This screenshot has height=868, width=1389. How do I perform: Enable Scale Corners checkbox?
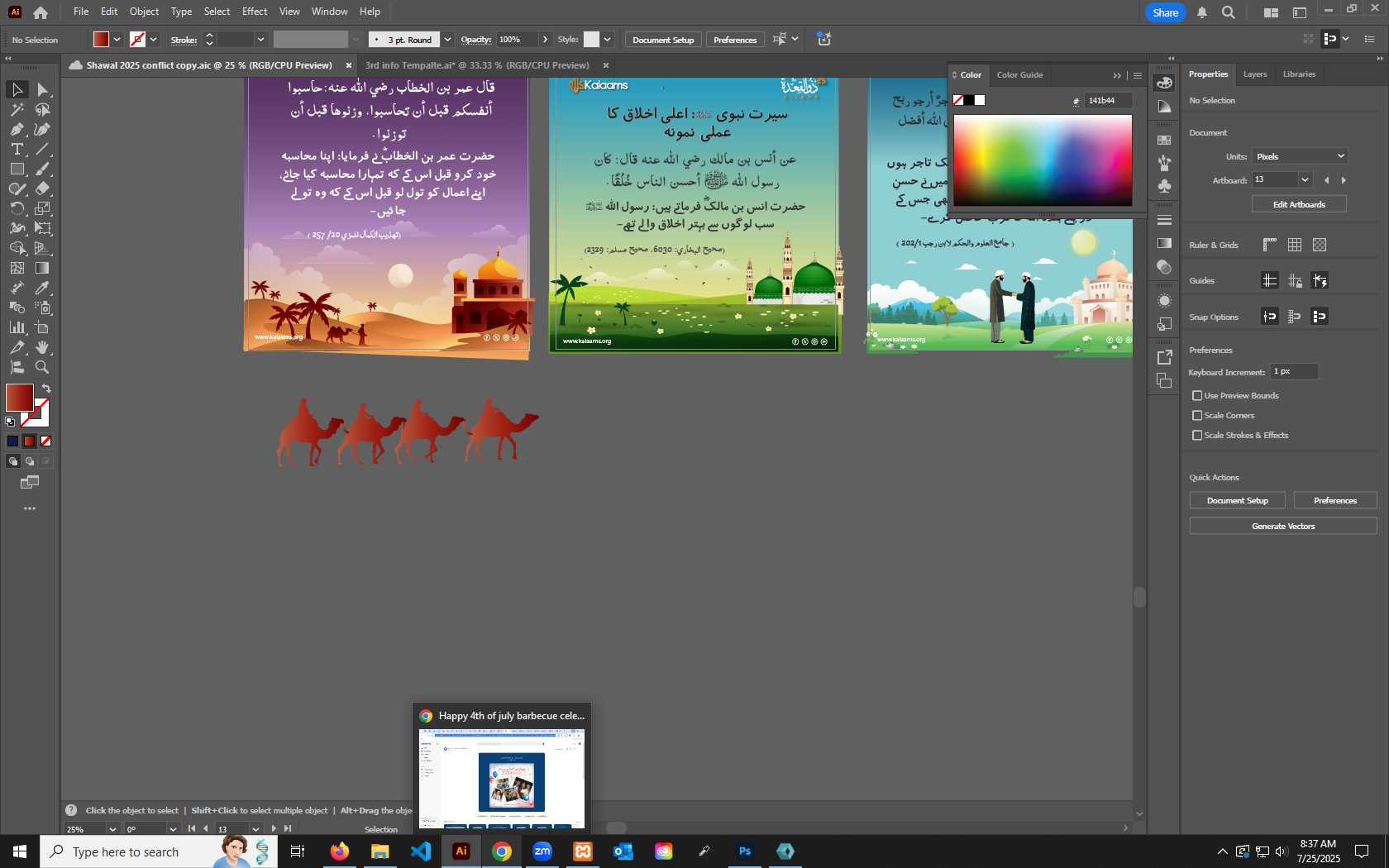click(x=1197, y=416)
